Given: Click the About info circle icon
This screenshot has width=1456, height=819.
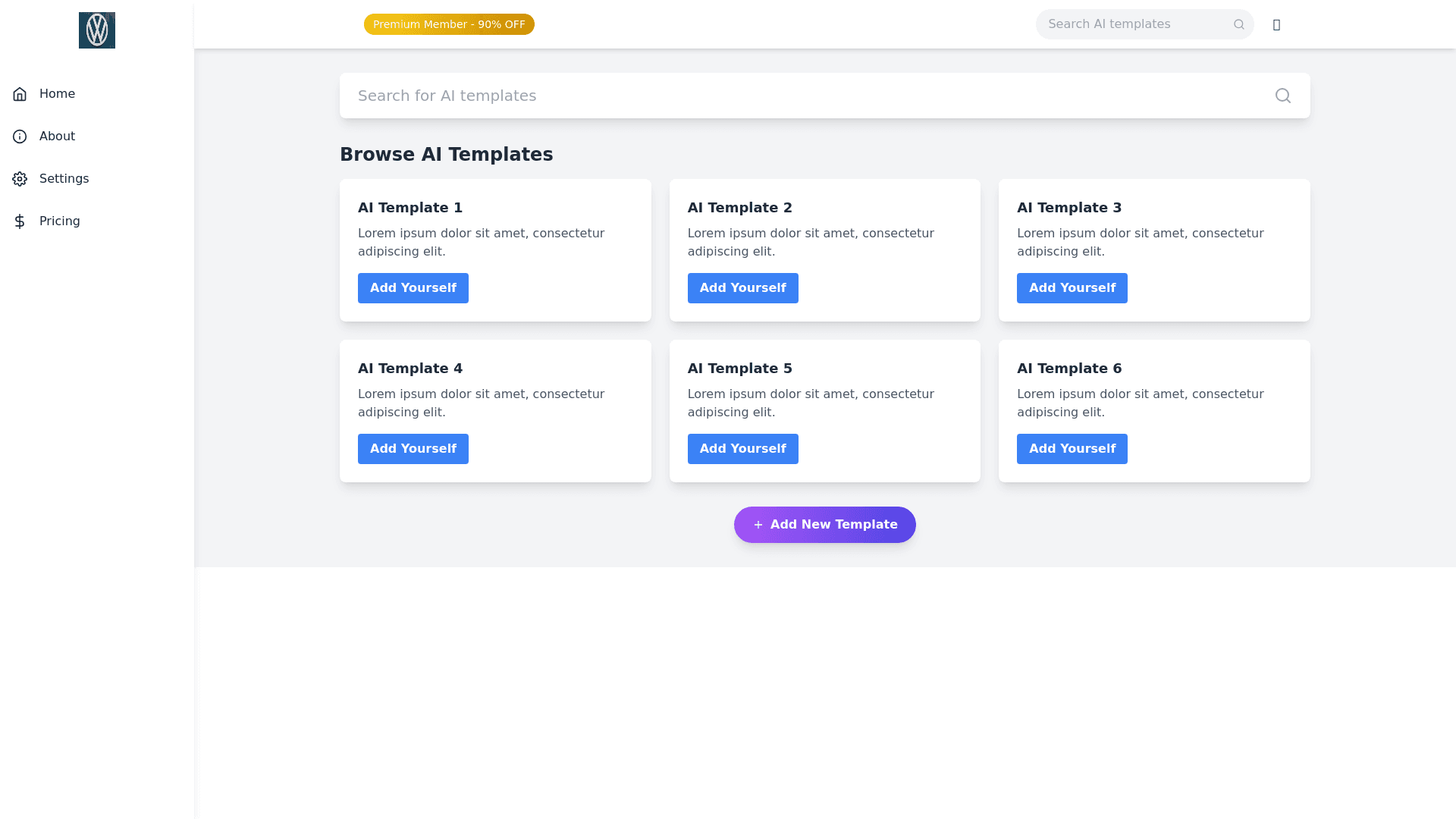Looking at the screenshot, I should pyautogui.click(x=20, y=136).
